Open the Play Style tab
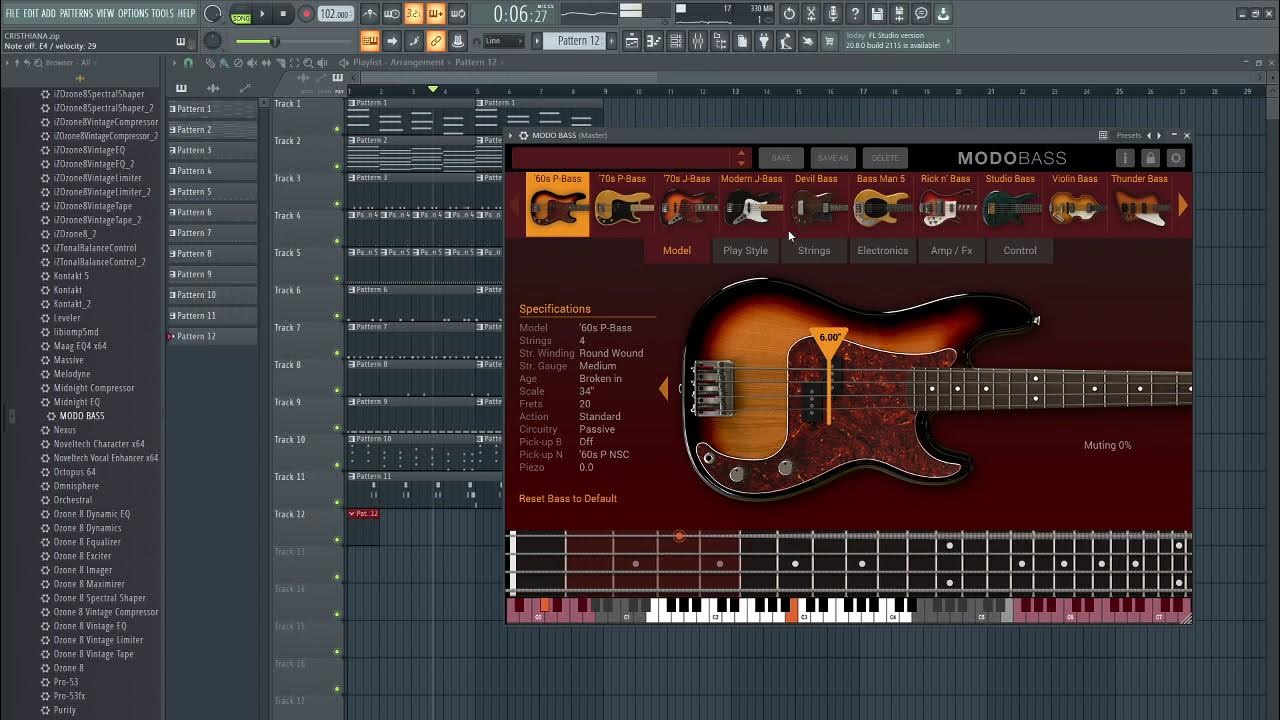Viewport: 1280px width, 720px height. click(746, 250)
